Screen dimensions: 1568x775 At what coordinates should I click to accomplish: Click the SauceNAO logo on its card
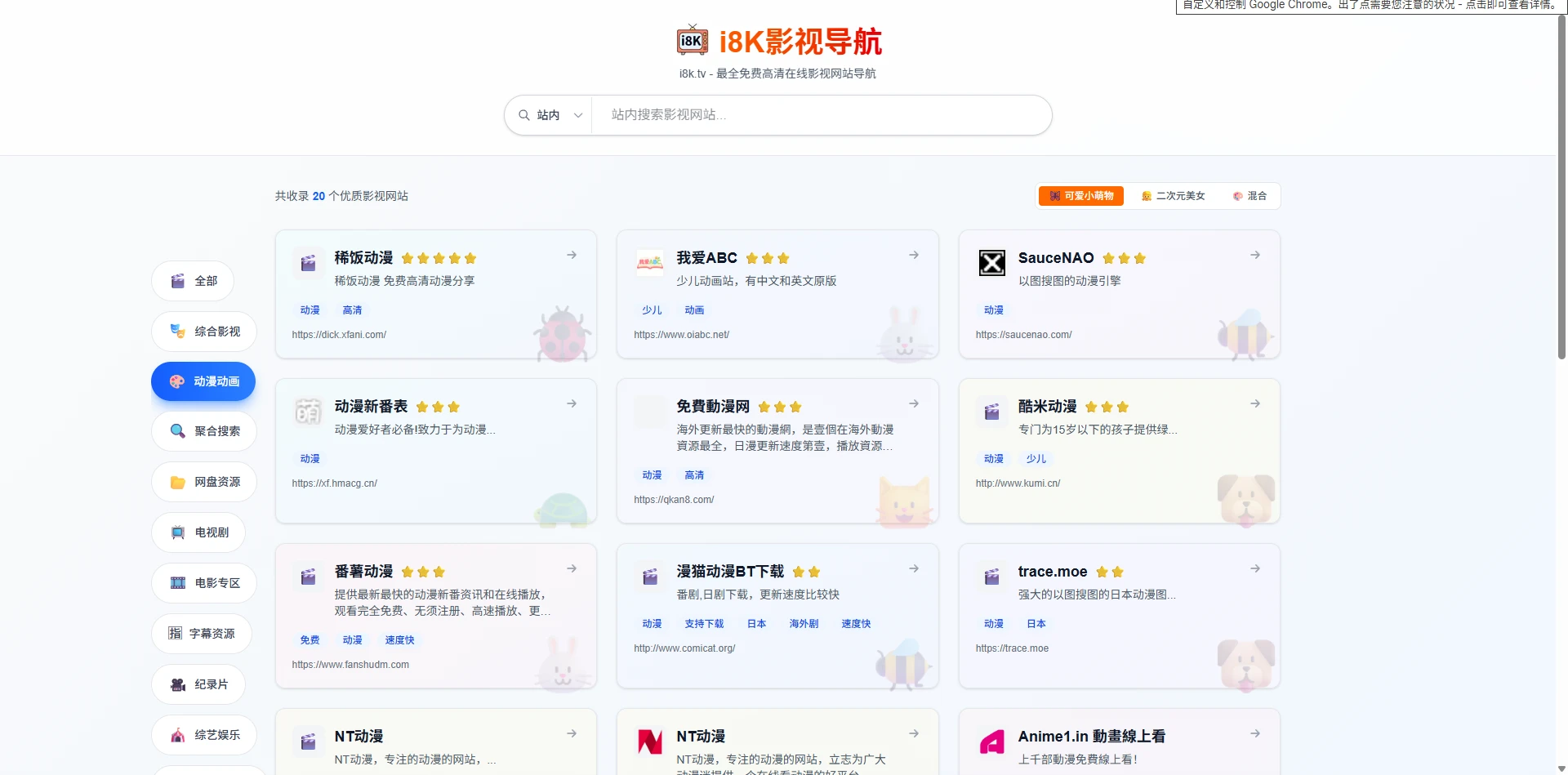pos(991,263)
